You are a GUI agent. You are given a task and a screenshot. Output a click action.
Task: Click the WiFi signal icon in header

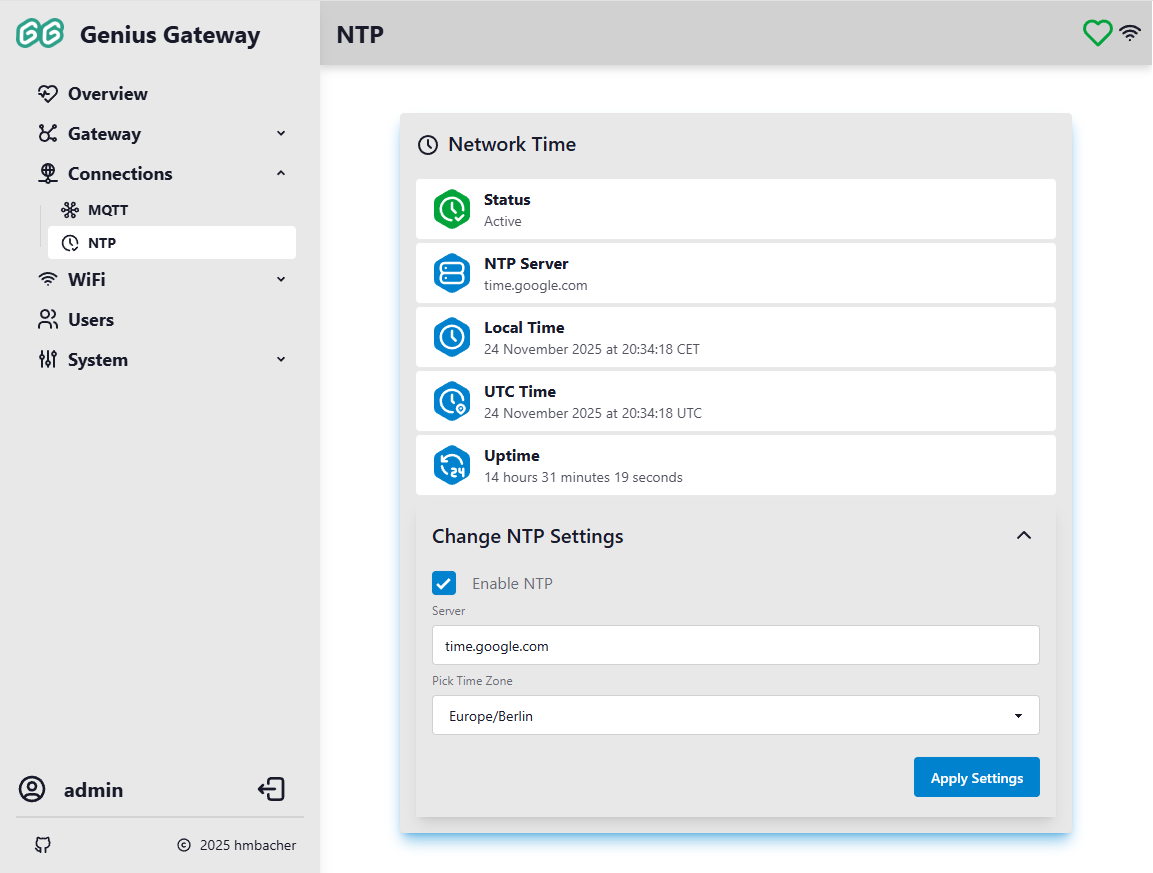(x=1130, y=33)
